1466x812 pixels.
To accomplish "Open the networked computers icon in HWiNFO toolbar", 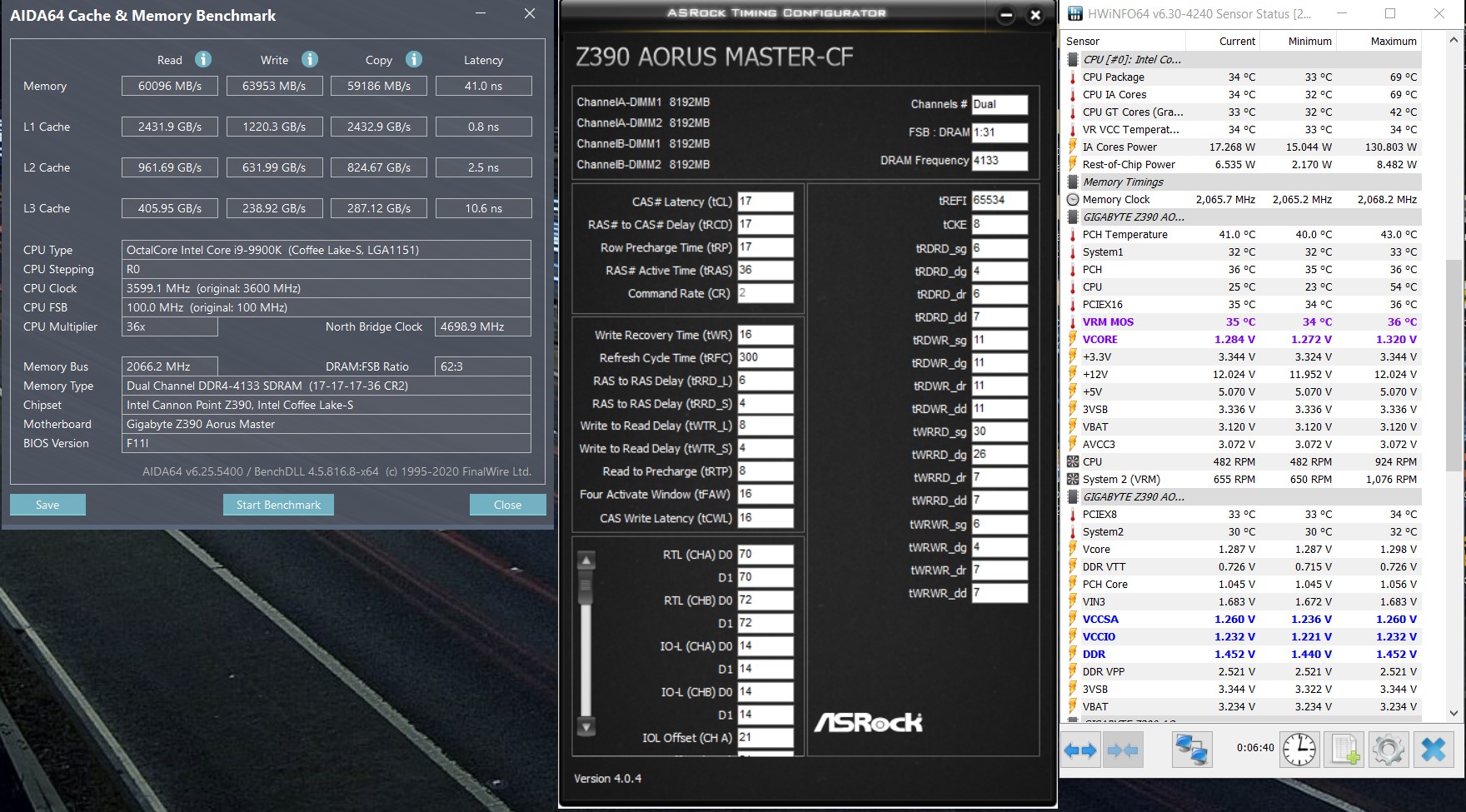I will pos(1191,750).
